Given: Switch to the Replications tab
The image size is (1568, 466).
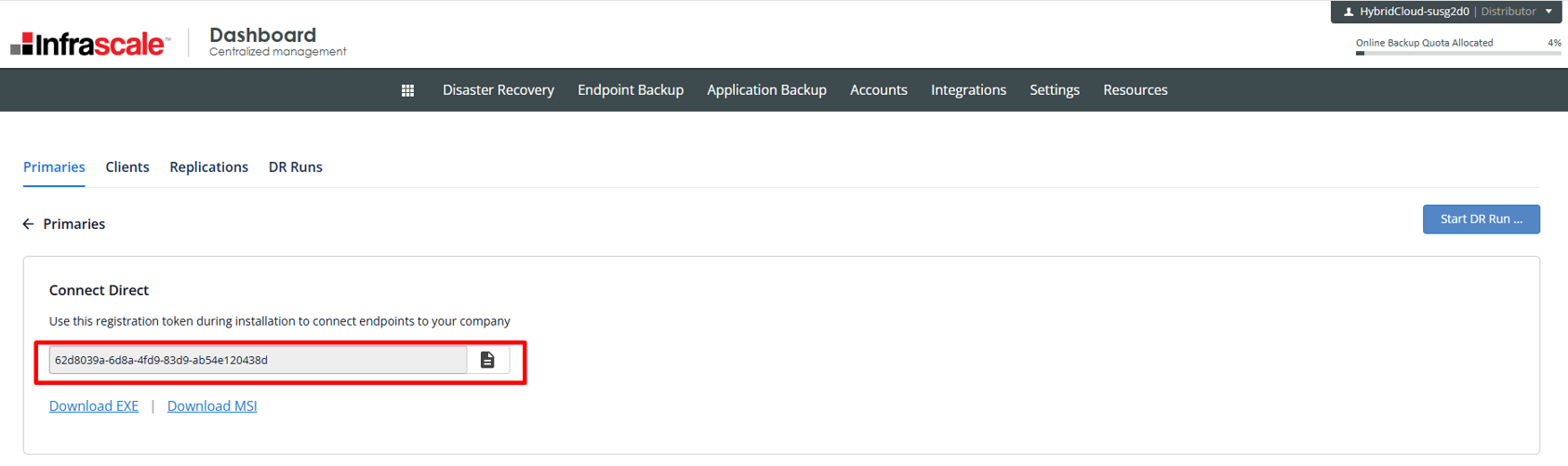Looking at the screenshot, I should 208,167.
